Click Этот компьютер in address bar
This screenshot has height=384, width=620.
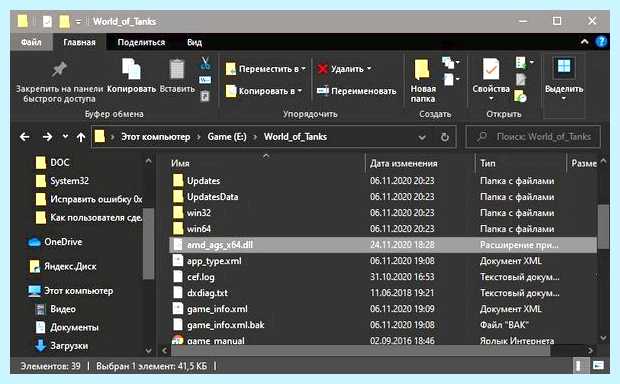[x=155, y=137]
